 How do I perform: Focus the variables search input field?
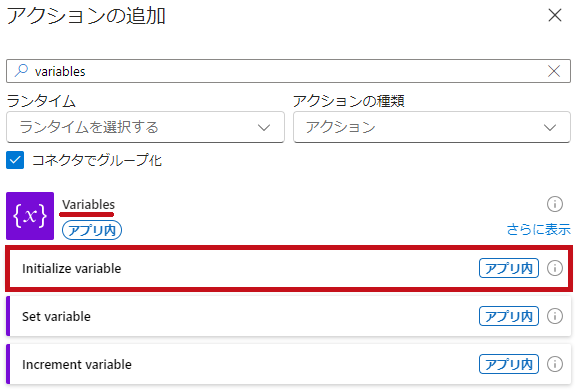click(x=288, y=71)
